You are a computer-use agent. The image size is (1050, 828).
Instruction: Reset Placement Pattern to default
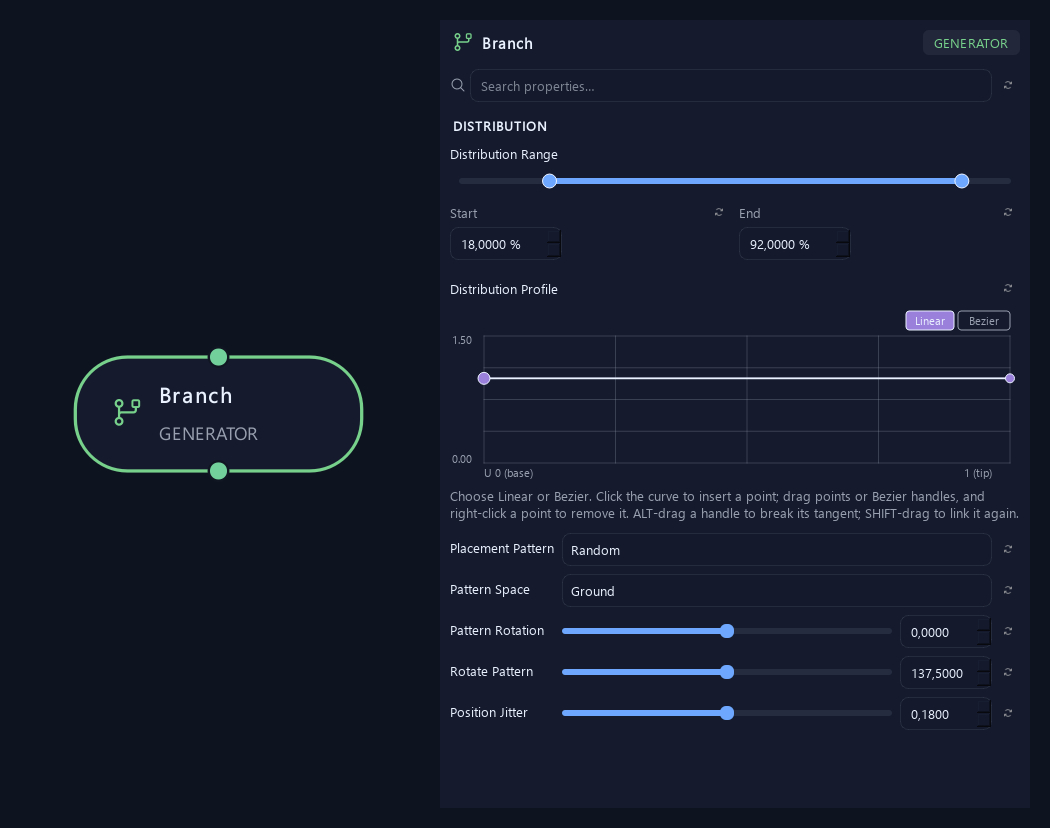pos(1008,549)
